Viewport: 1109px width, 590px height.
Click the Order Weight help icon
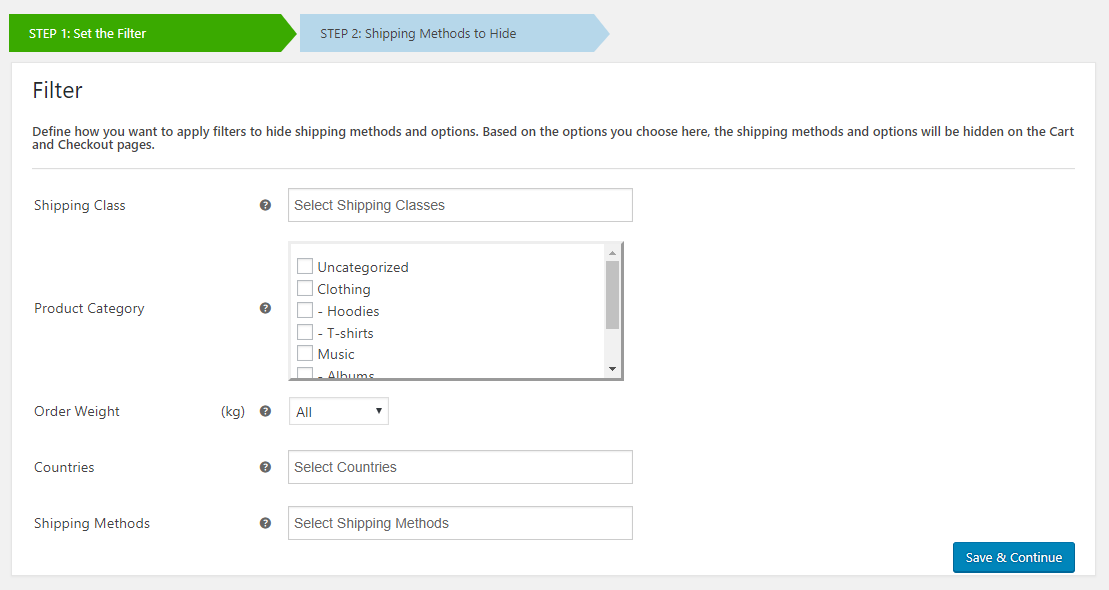pos(265,411)
